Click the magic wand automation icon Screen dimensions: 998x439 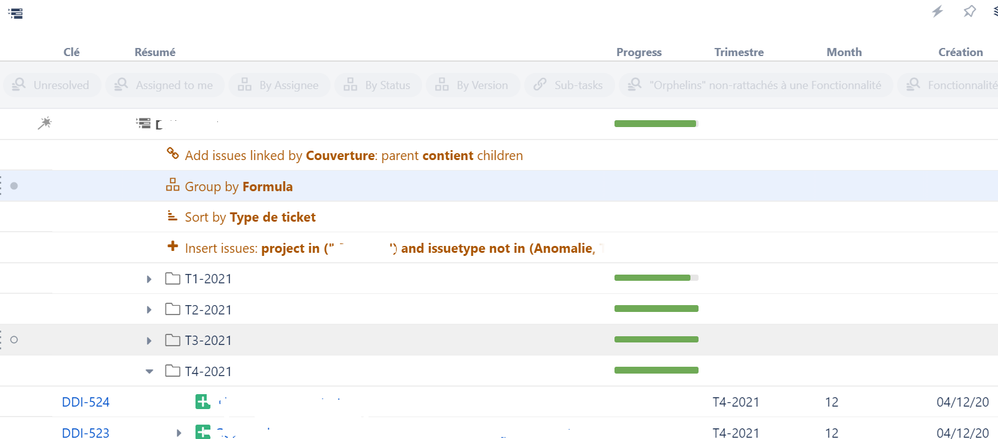point(44,124)
